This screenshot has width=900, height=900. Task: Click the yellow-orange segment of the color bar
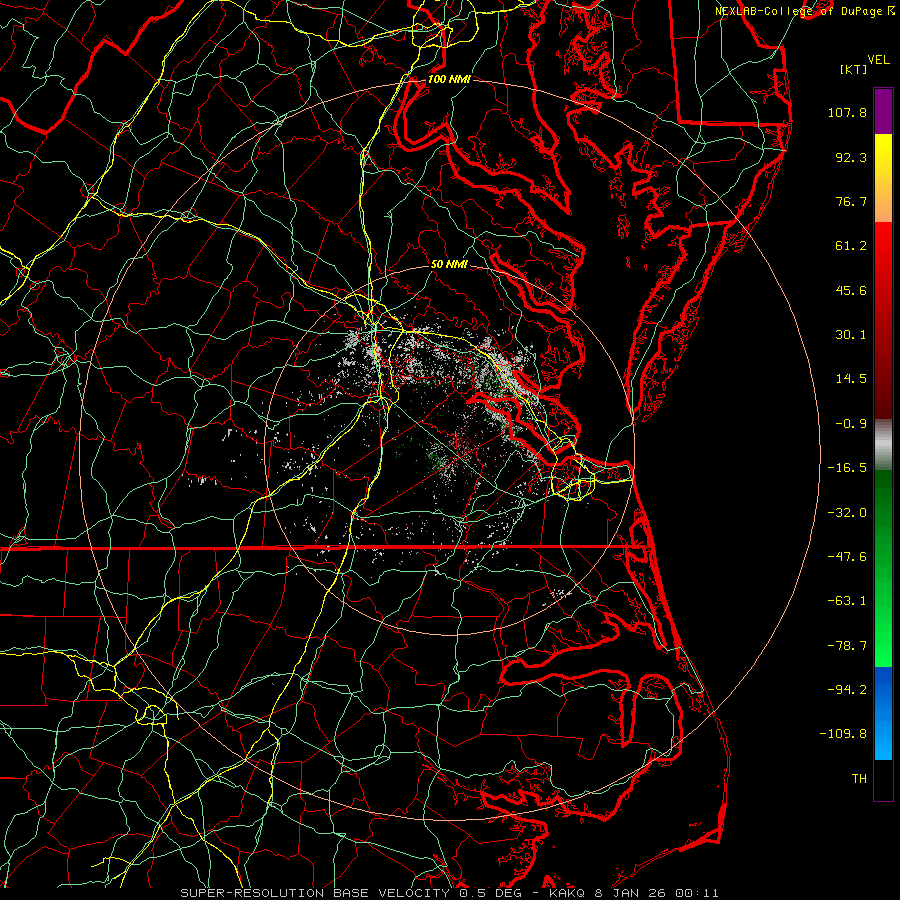(883, 178)
